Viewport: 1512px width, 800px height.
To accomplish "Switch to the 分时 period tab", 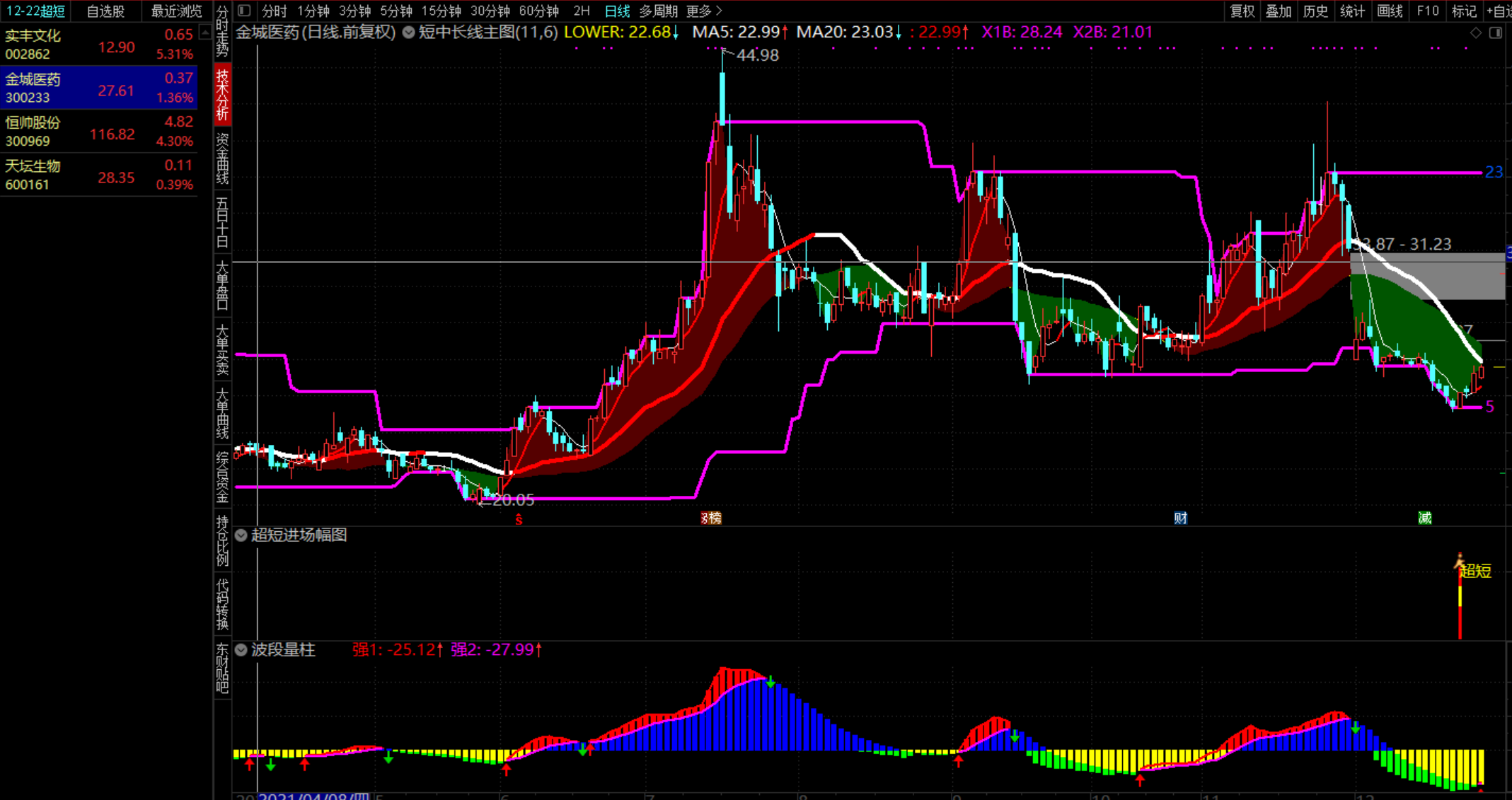I will [274, 11].
